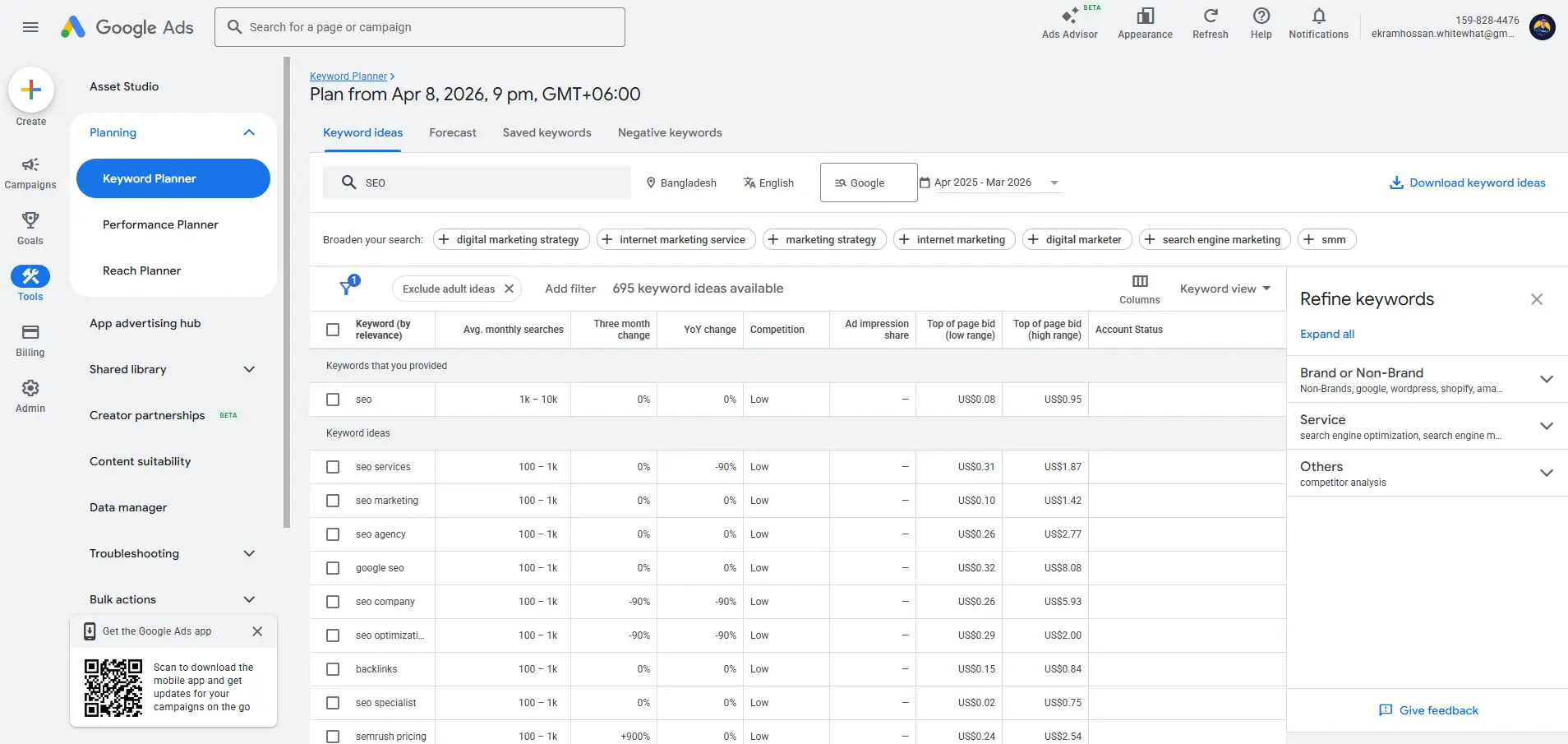The image size is (1568, 744).
Task: Click the global search field
Action: [x=420, y=27]
